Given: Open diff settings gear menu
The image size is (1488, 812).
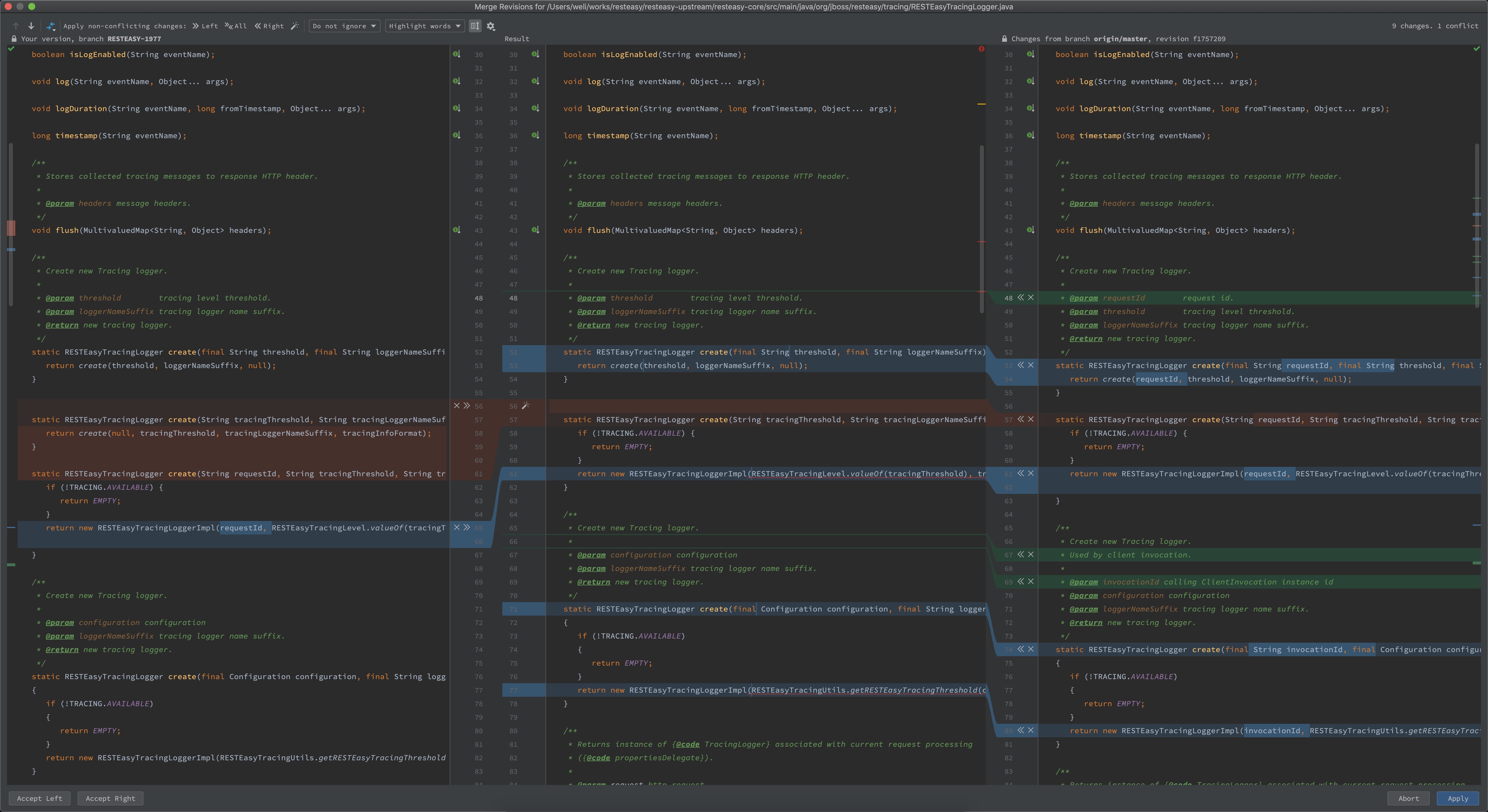Looking at the screenshot, I should click(x=491, y=26).
